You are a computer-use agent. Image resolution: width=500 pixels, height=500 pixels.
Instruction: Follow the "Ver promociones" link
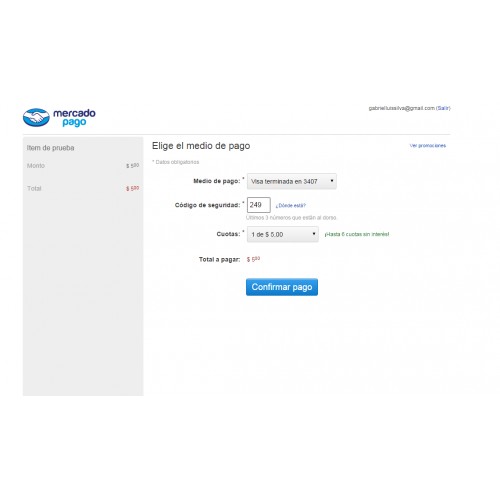click(x=428, y=146)
